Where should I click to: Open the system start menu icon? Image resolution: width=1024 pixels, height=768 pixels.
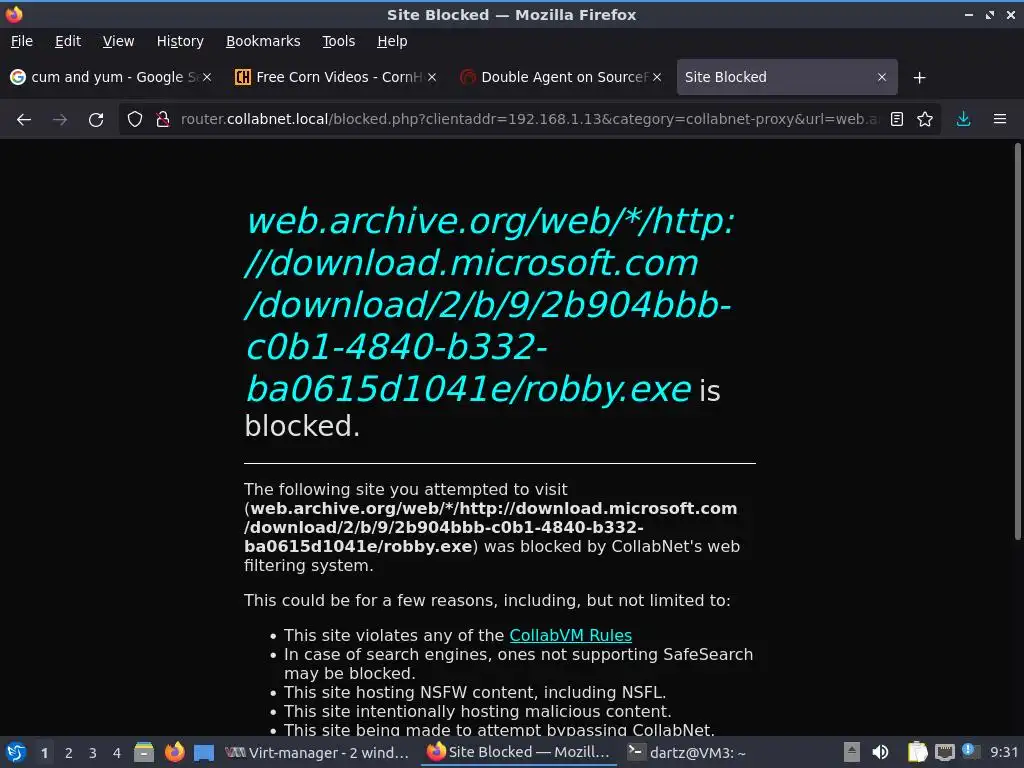(x=16, y=752)
